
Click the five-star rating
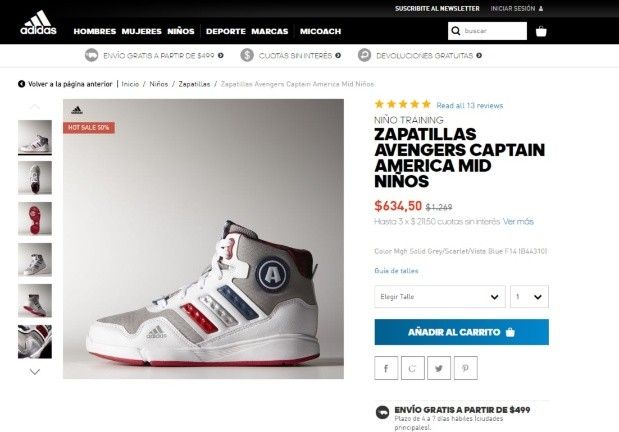click(x=402, y=104)
